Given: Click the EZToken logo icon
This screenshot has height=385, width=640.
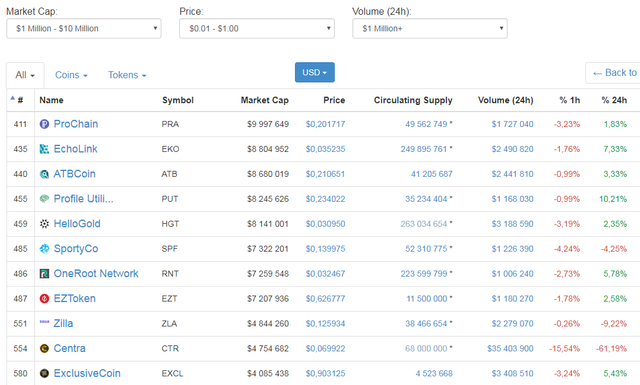Looking at the screenshot, I should tap(44, 298).
